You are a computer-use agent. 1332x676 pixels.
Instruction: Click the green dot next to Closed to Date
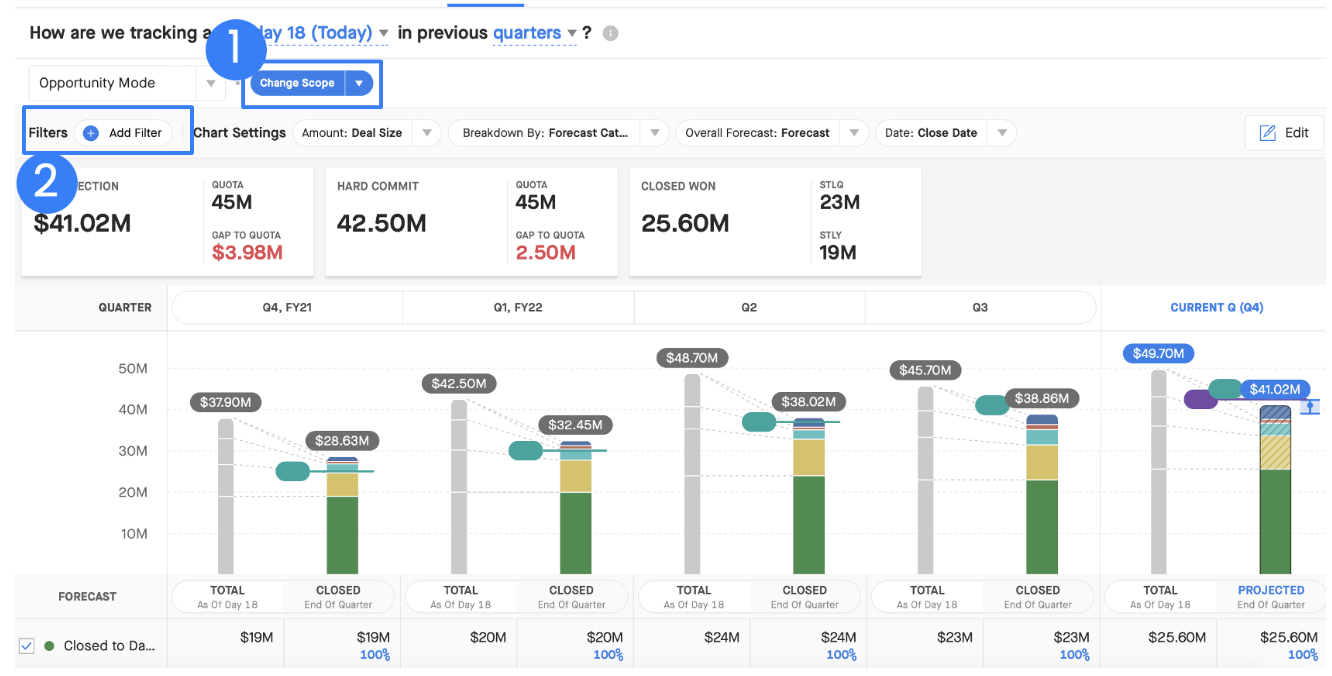coord(49,645)
